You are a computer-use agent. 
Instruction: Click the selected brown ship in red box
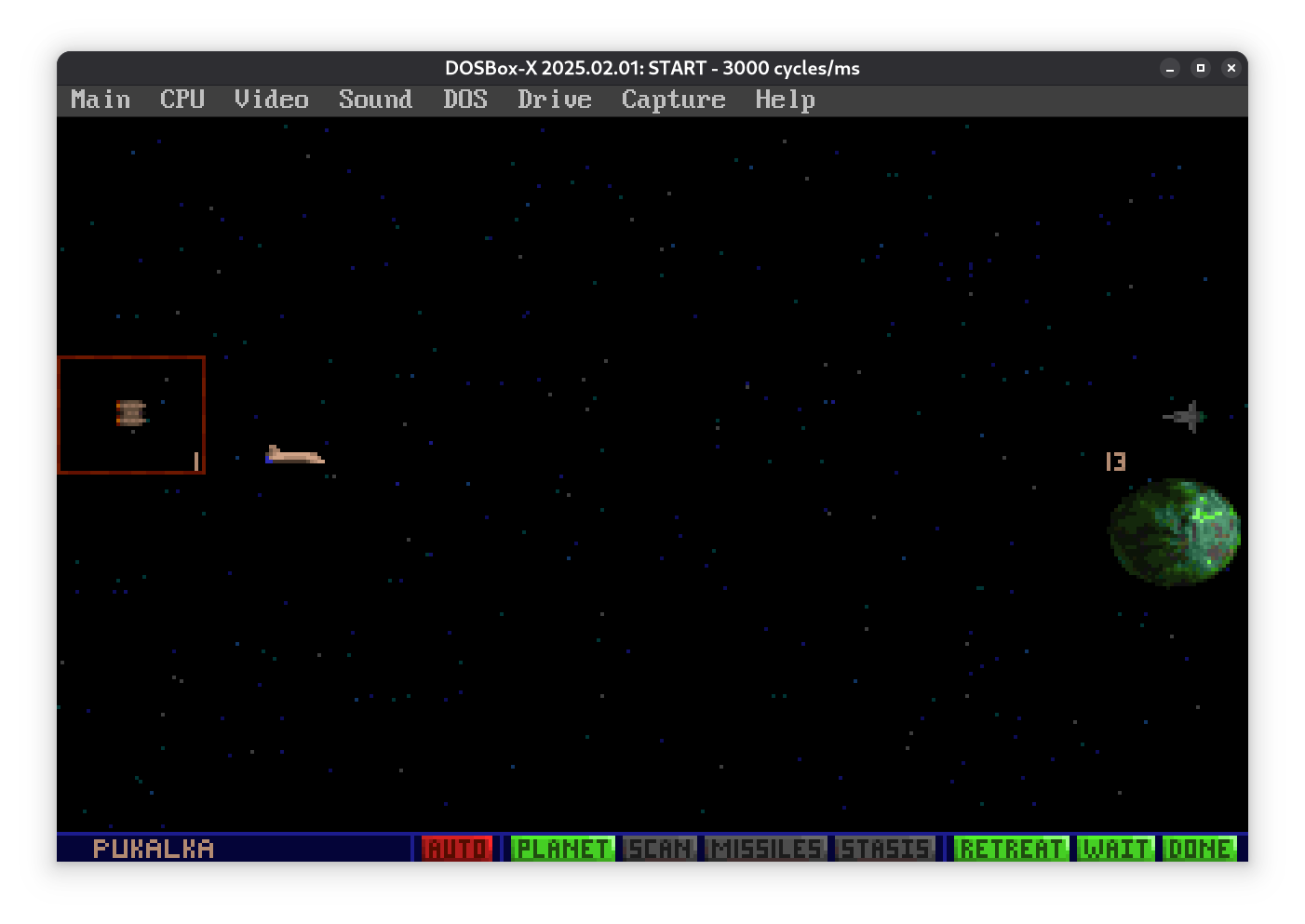coord(130,413)
